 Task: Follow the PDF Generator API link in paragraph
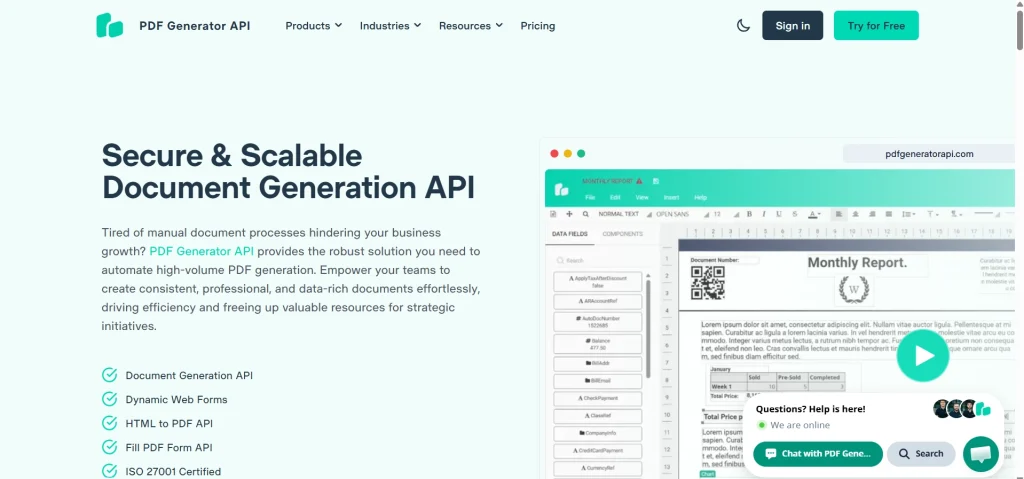[202, 251]
